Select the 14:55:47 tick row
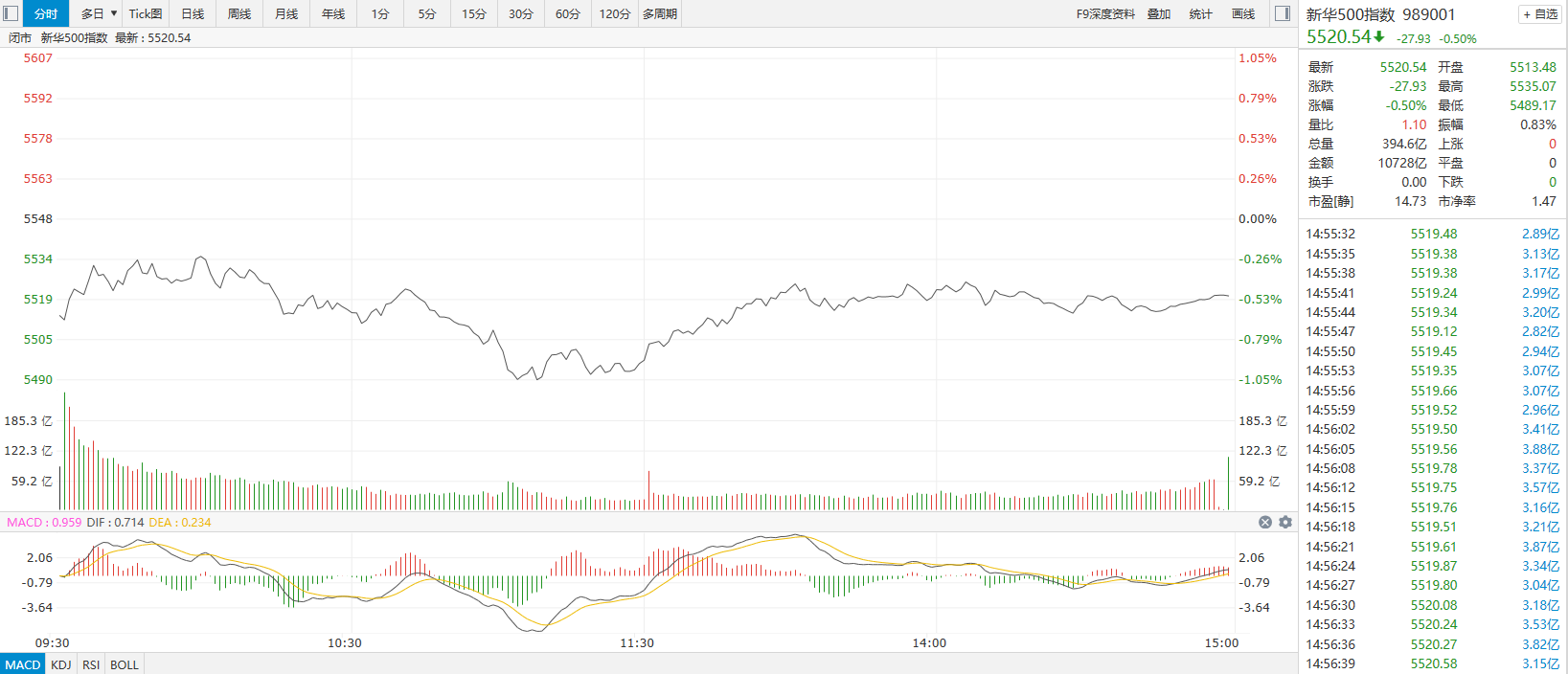 pyautogui.click(x=1432, y=331)
